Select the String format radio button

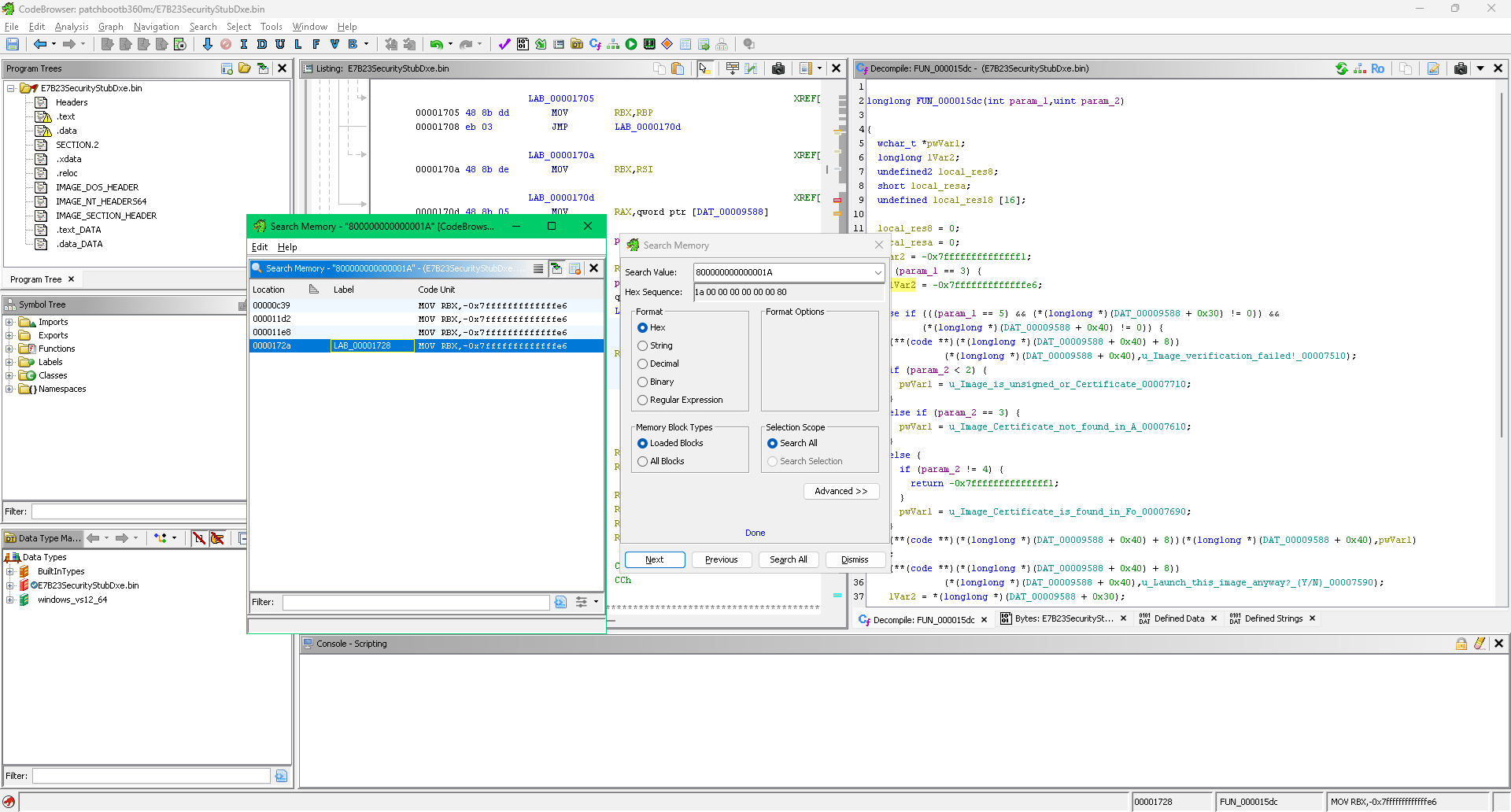642,345
